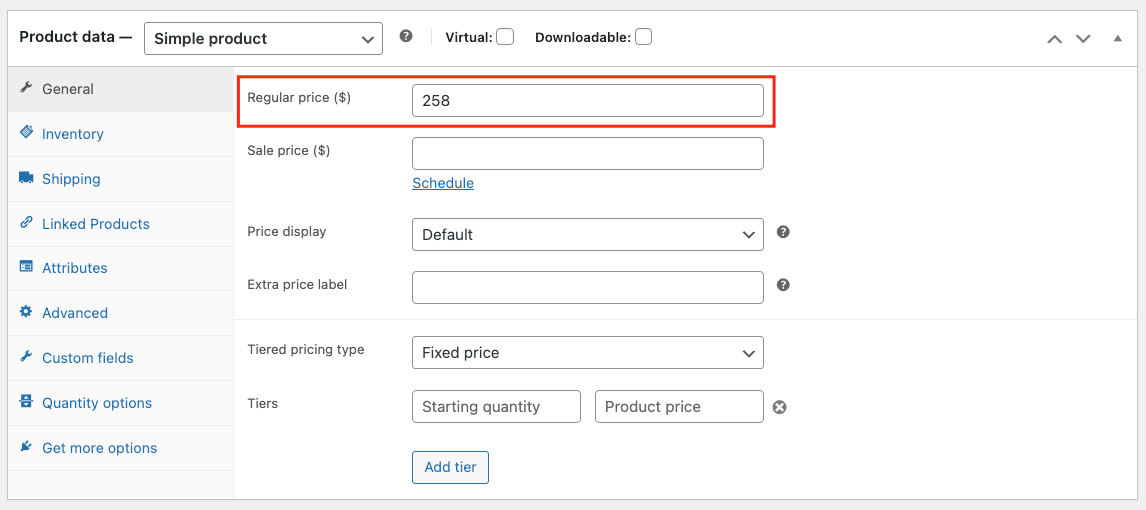
Task: Move Product data panel down
Action: [1083, 39]
